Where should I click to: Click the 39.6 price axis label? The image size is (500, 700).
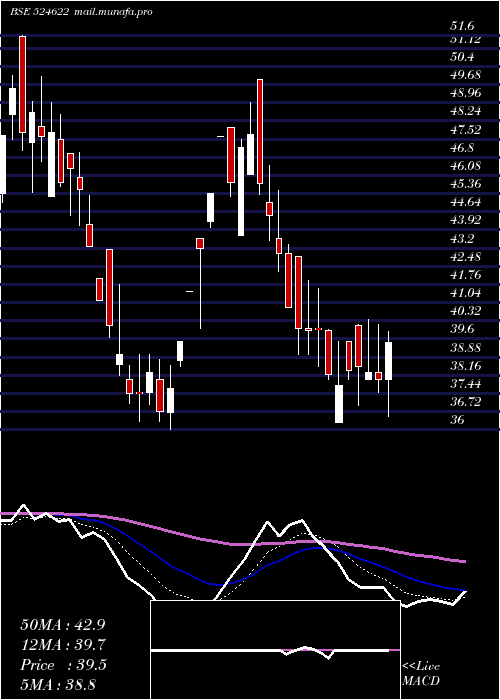[x=462, y=329]
